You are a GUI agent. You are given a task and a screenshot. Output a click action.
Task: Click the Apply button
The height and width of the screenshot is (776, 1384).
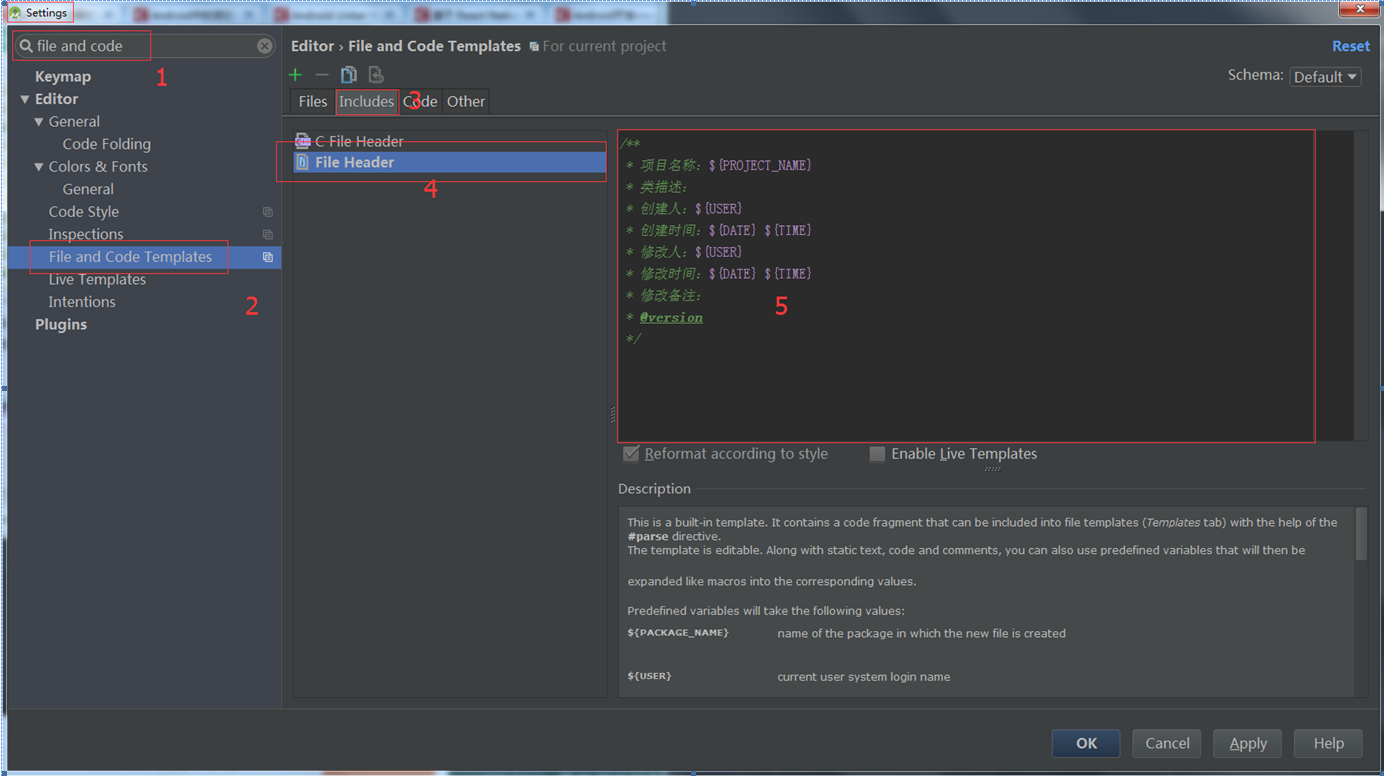[1247, 743]
